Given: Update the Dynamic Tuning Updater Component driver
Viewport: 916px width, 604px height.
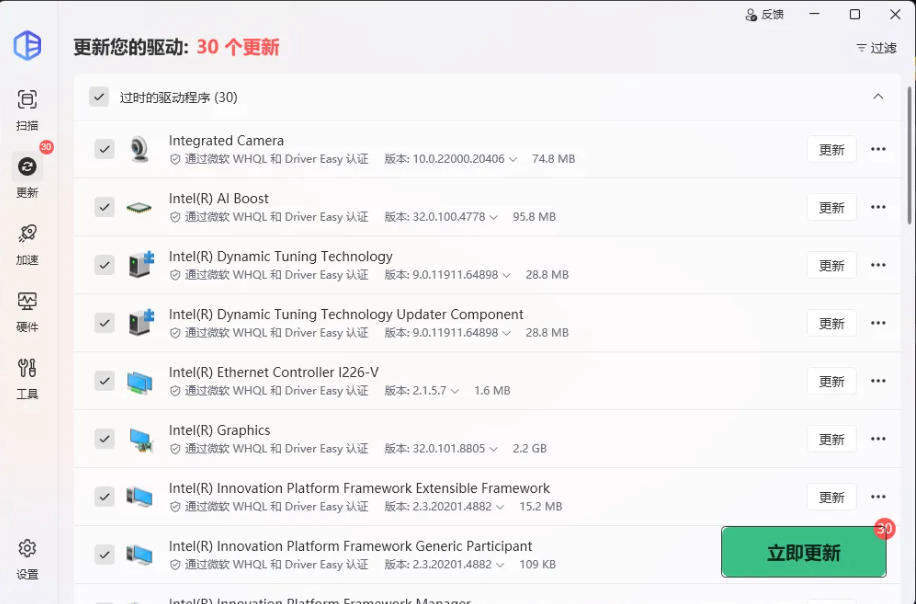Looking at the screenshot, I should click(x=832, y=324).
